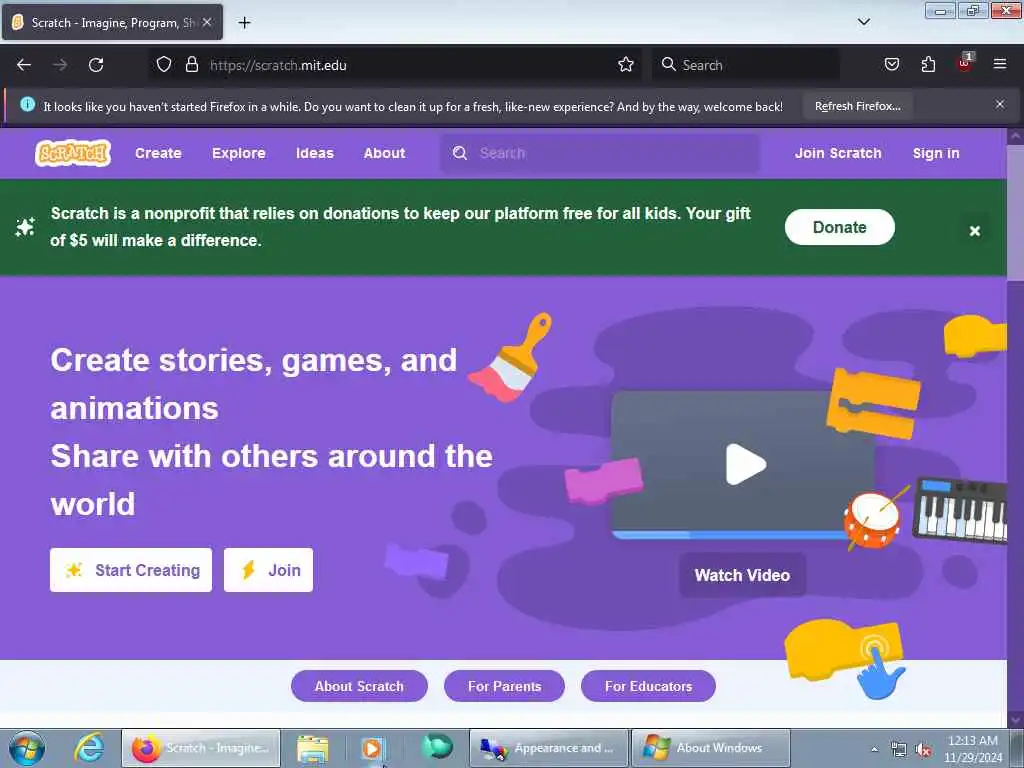Image resolution: width=1024 pixels, height=768 pixels.
Task: Open the tracking protection shield icon
Action: pos(164,65)
